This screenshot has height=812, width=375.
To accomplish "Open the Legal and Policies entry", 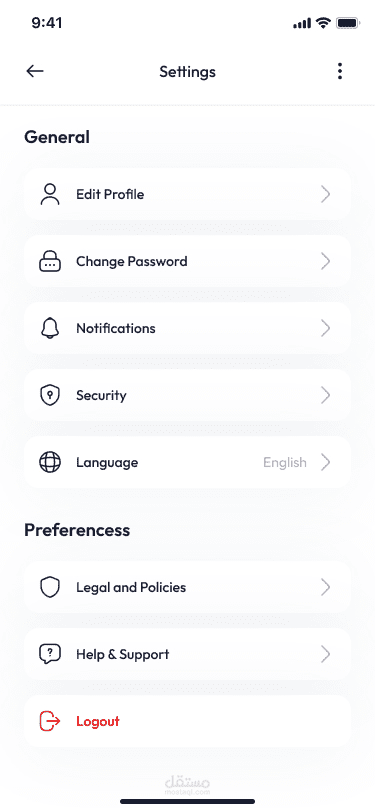I will (x=188, y=587).
